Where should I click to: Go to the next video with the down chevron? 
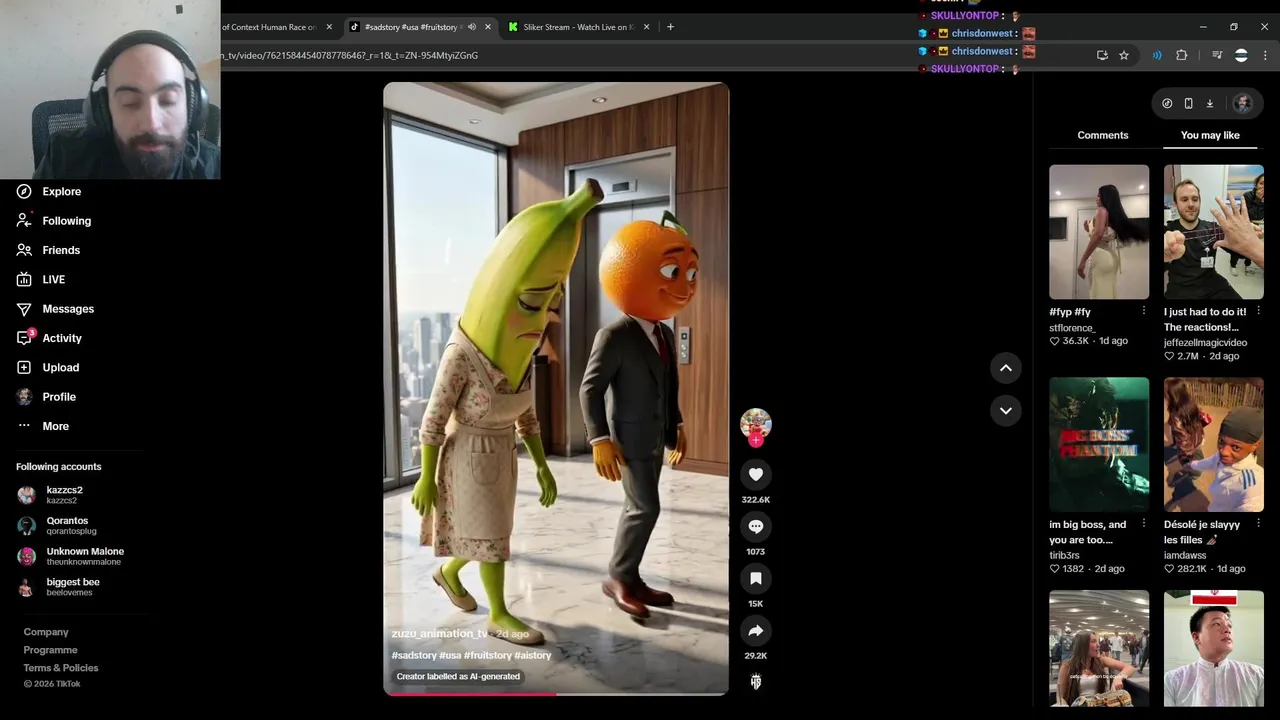[x=1006, y=410]
